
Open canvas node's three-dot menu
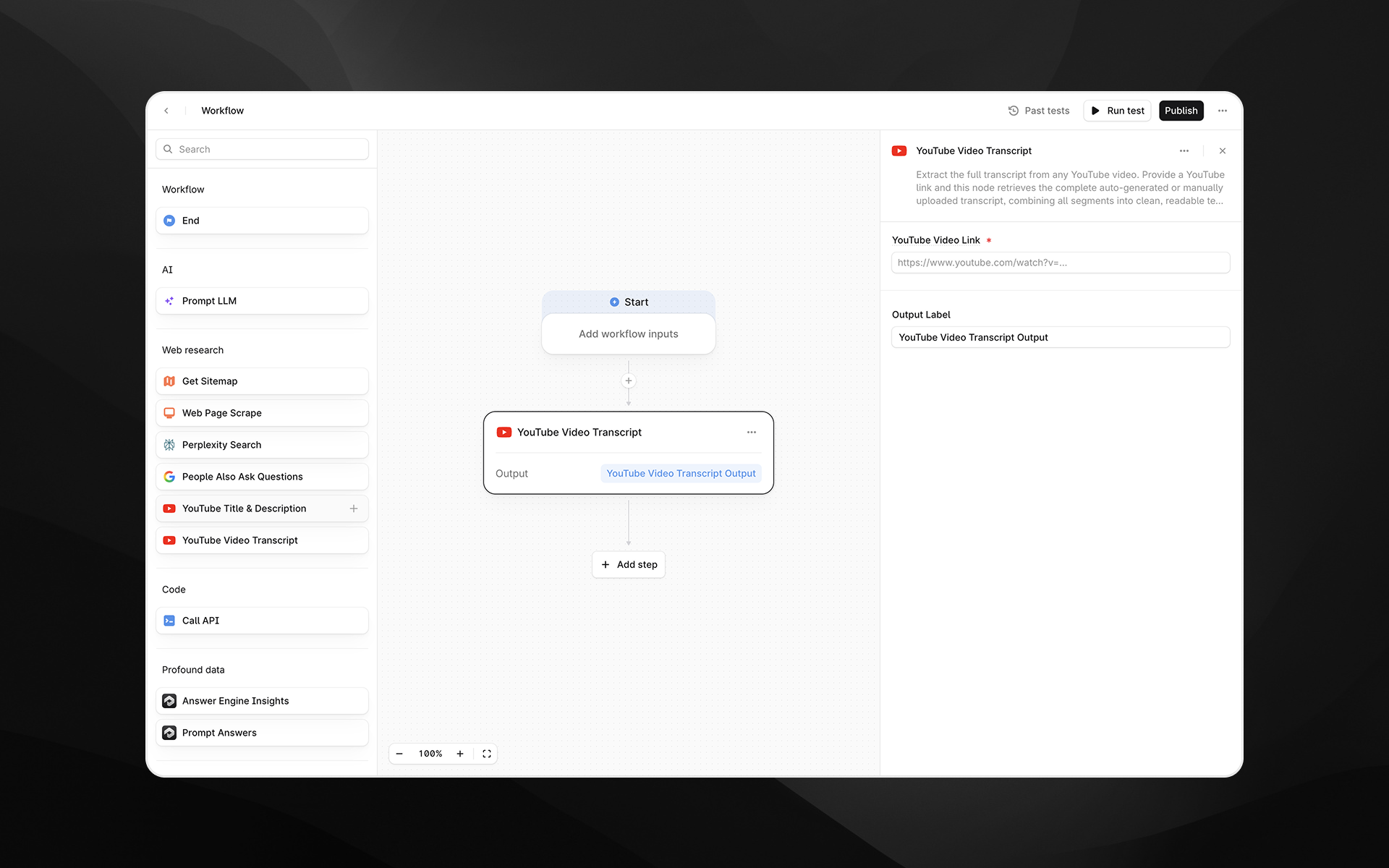(752, 432)
